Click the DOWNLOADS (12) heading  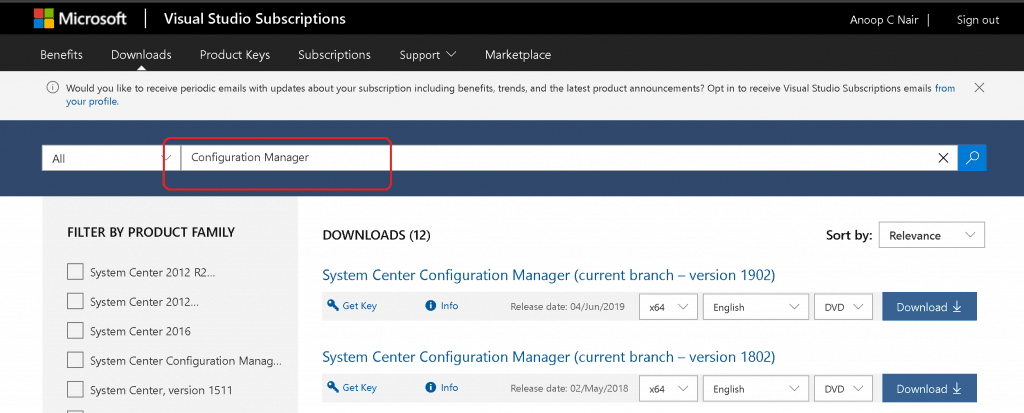point(376,235)
